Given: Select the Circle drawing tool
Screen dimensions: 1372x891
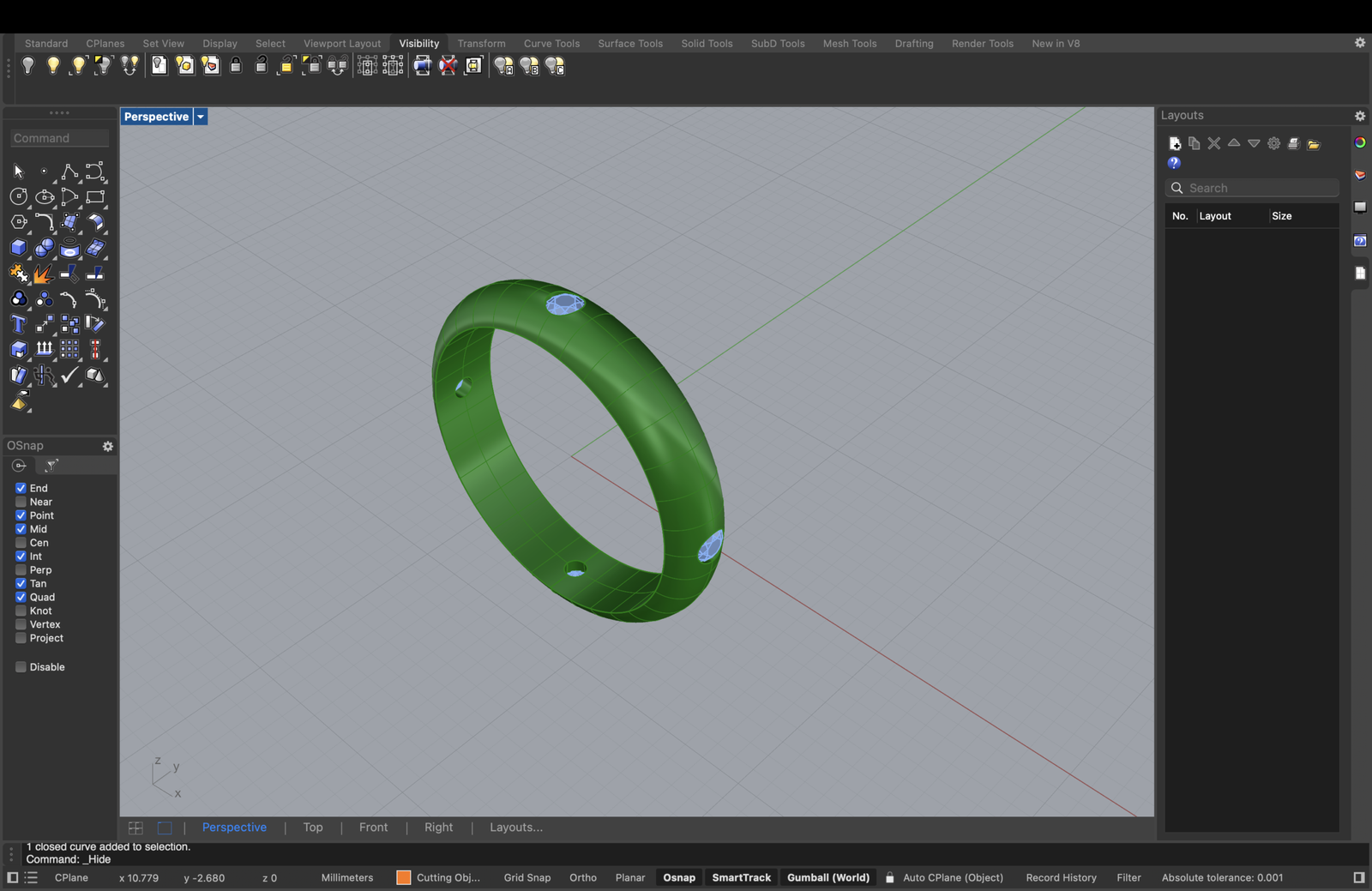Looking at the screenshot, I should tap(18, 197).
